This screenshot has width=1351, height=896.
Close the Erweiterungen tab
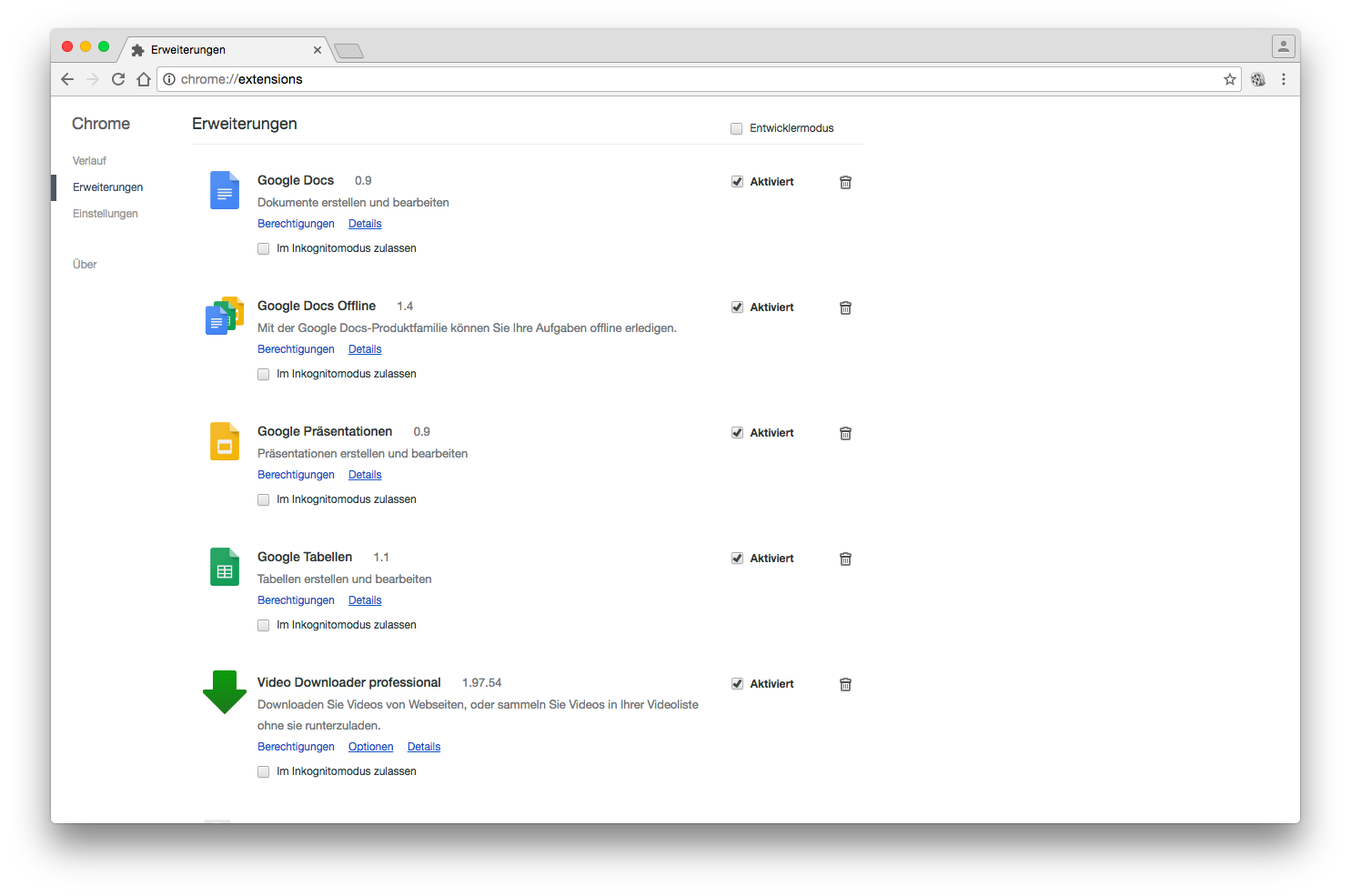tap(318, 50)
